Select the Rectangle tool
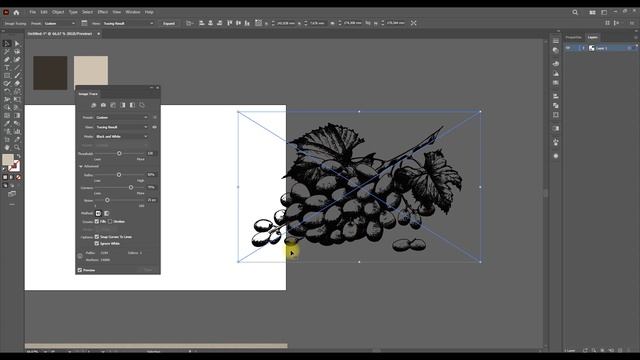 [x=7, y=76]
